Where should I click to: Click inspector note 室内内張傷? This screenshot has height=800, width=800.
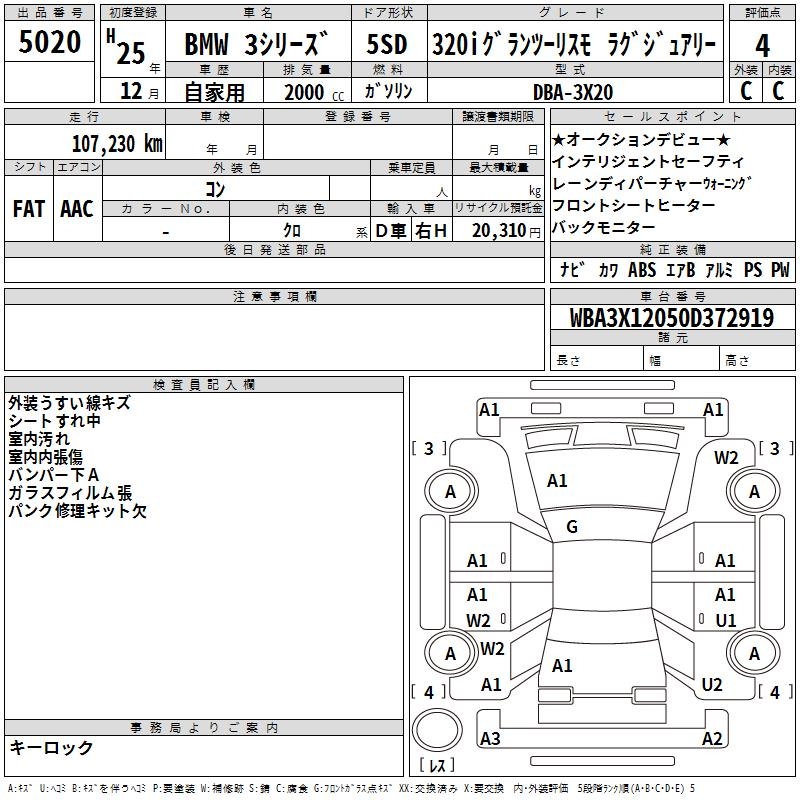click(x=45, y=457)
